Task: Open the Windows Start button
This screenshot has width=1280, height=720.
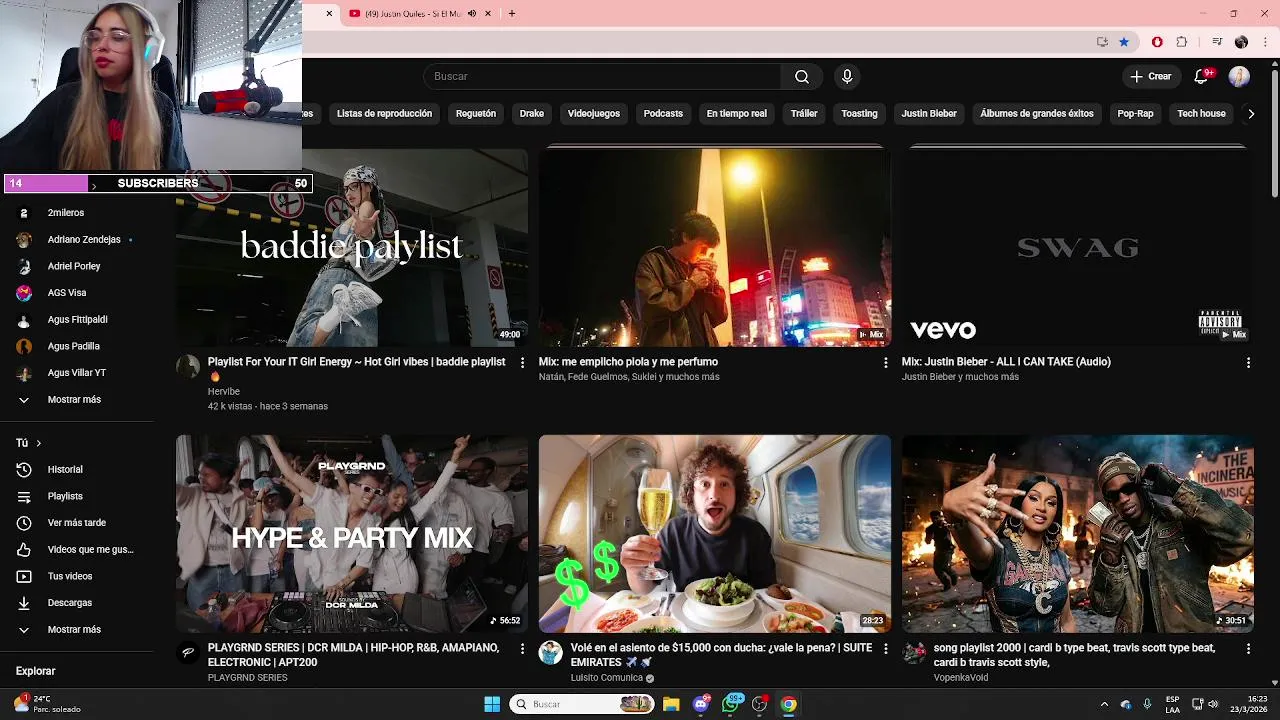Action: coord(492,704)
